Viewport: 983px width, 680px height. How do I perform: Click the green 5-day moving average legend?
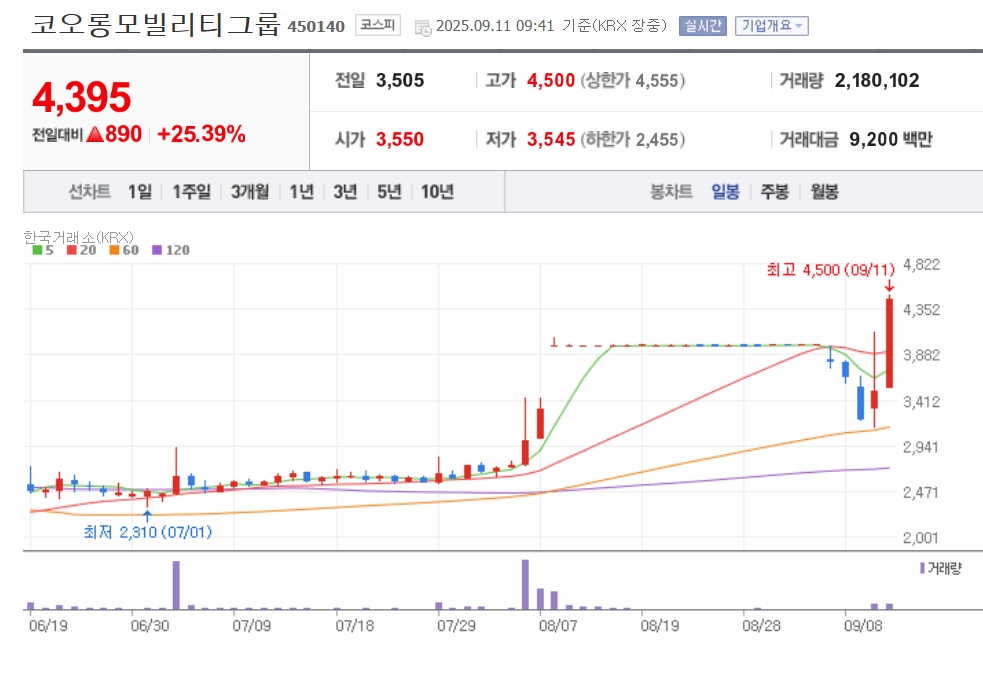[43, 250]
